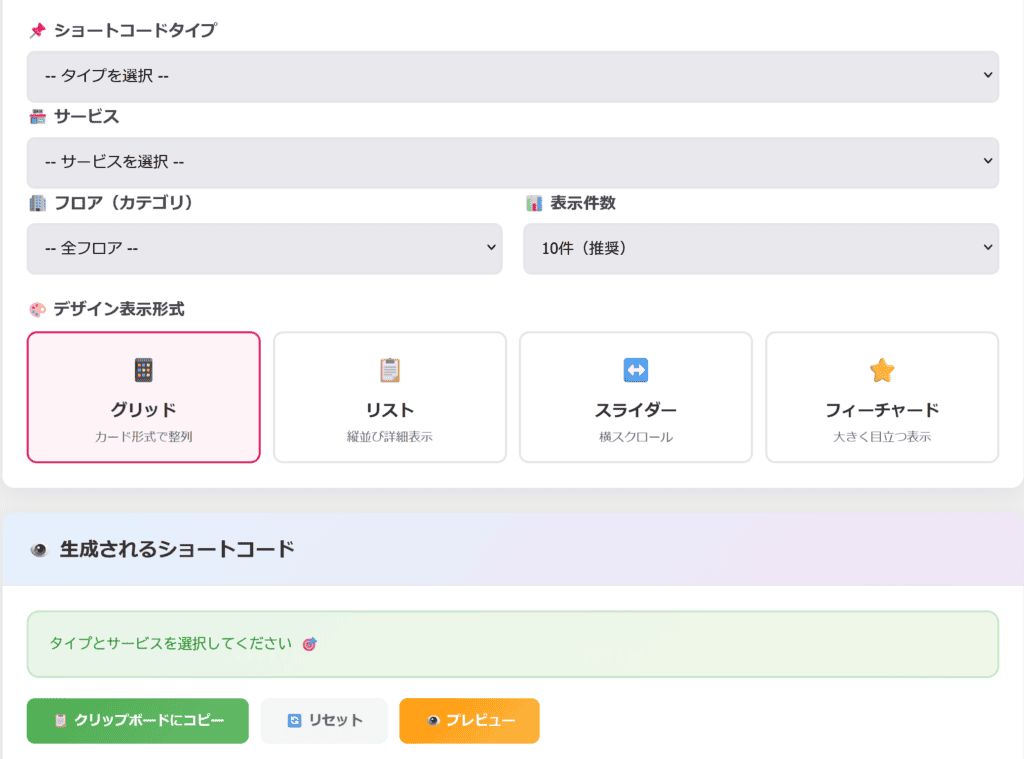Choose the リスト layout option

click(389, 398)
